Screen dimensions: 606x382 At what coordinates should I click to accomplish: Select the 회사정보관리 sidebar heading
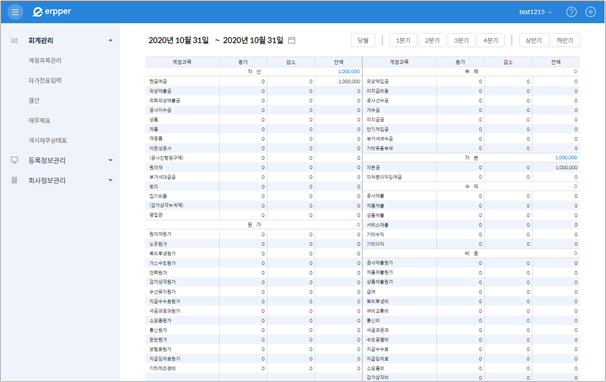(47, 181)
